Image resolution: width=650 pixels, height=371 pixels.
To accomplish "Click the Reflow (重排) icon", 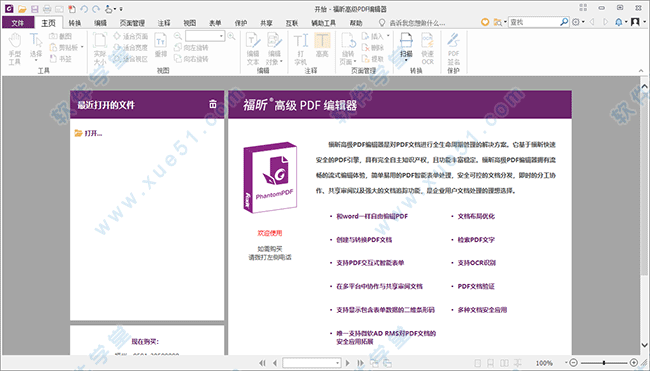I will (x=161, y=46).
